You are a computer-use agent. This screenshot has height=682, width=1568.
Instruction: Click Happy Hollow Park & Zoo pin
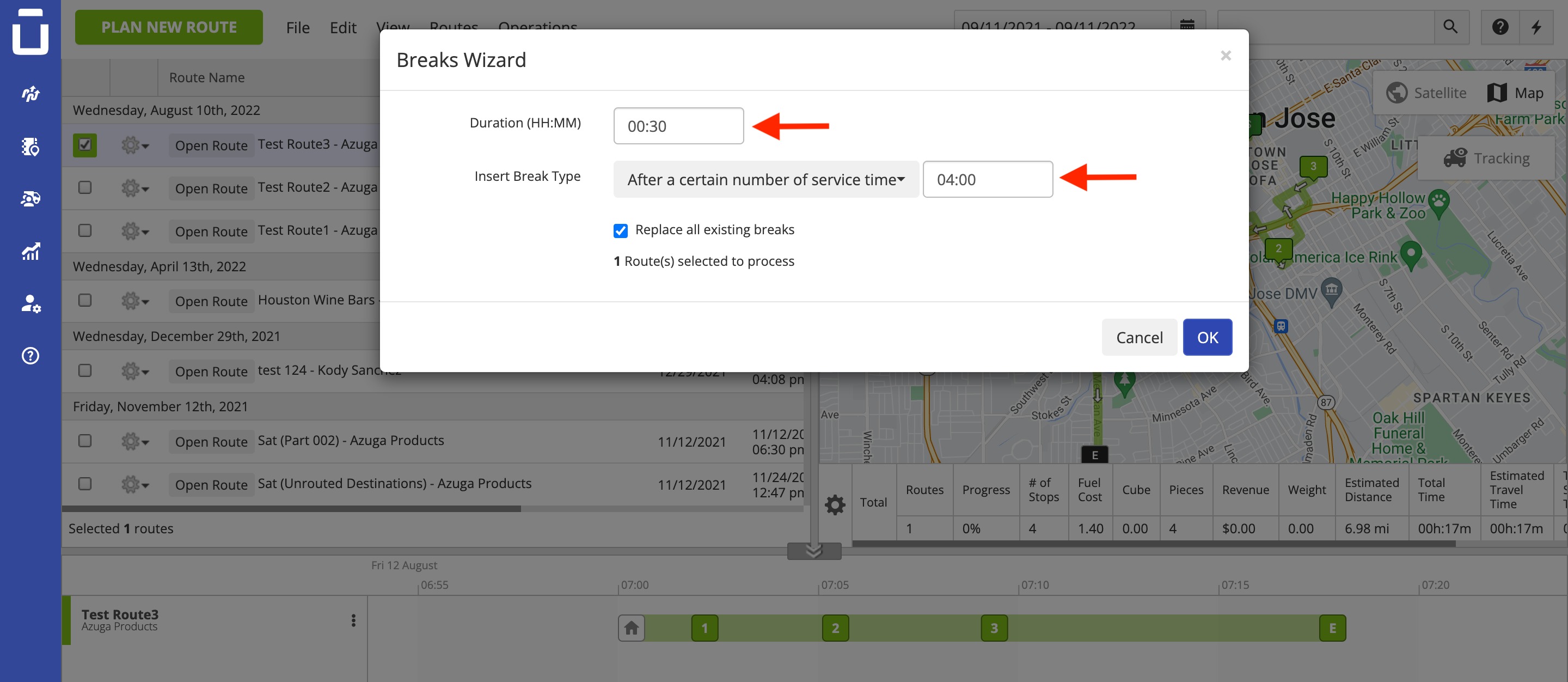click(1438, 203)
